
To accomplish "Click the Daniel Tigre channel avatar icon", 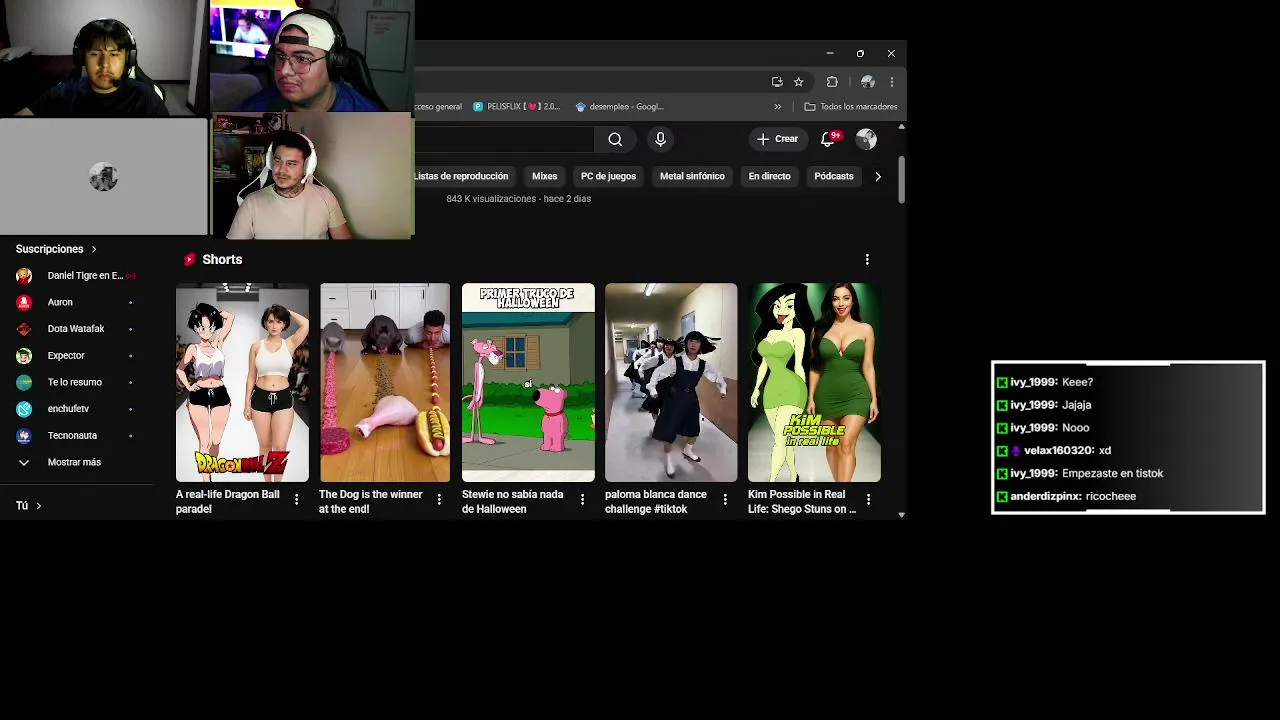I will [24, 275].
